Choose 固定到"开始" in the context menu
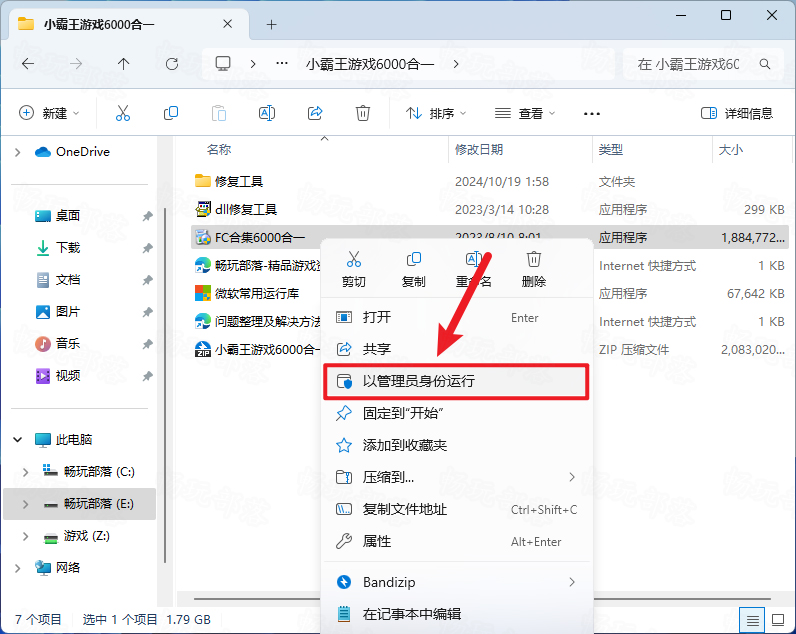796x634 pixels. (x=456, y=413)
